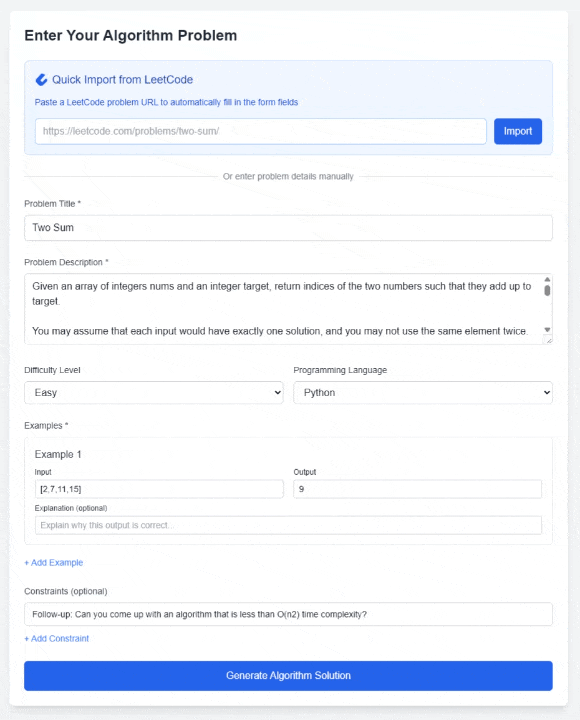Click the Example 1 Input field
580x720 pixels.
(159, 489)
